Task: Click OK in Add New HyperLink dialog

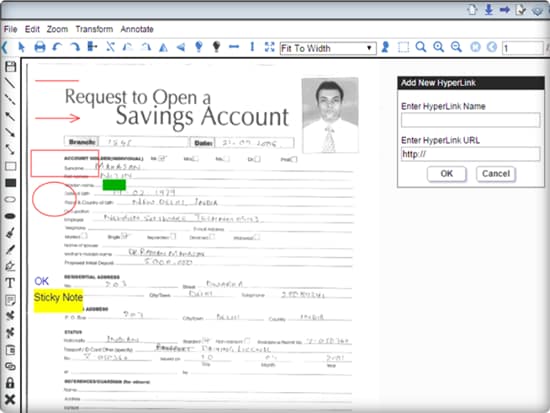Action: pyautogui.click(x=447, y=174)
